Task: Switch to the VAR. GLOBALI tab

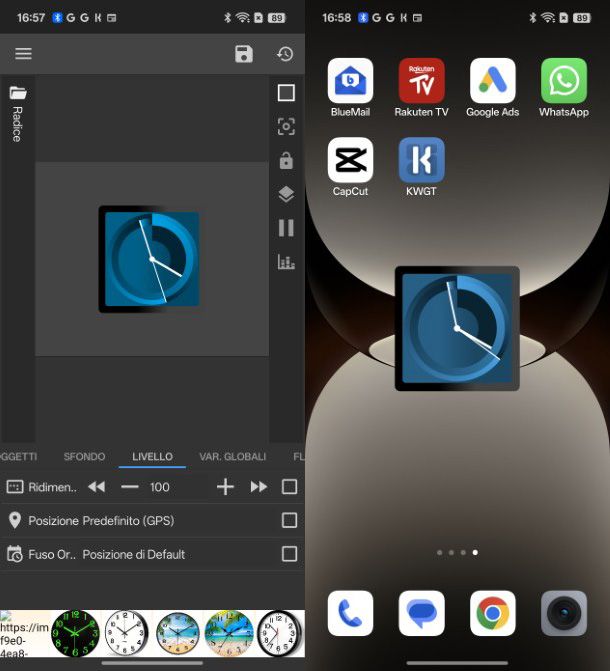Action: click(232, 456)
